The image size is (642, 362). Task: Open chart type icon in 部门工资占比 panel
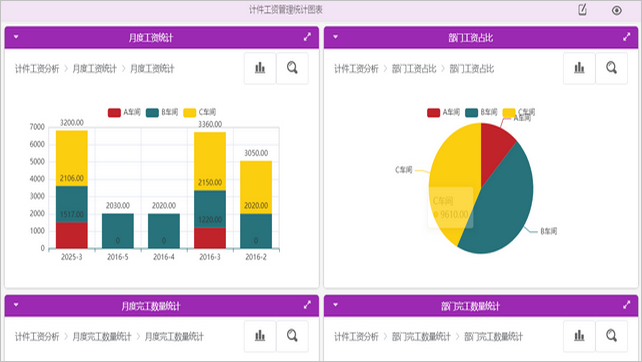579,68
